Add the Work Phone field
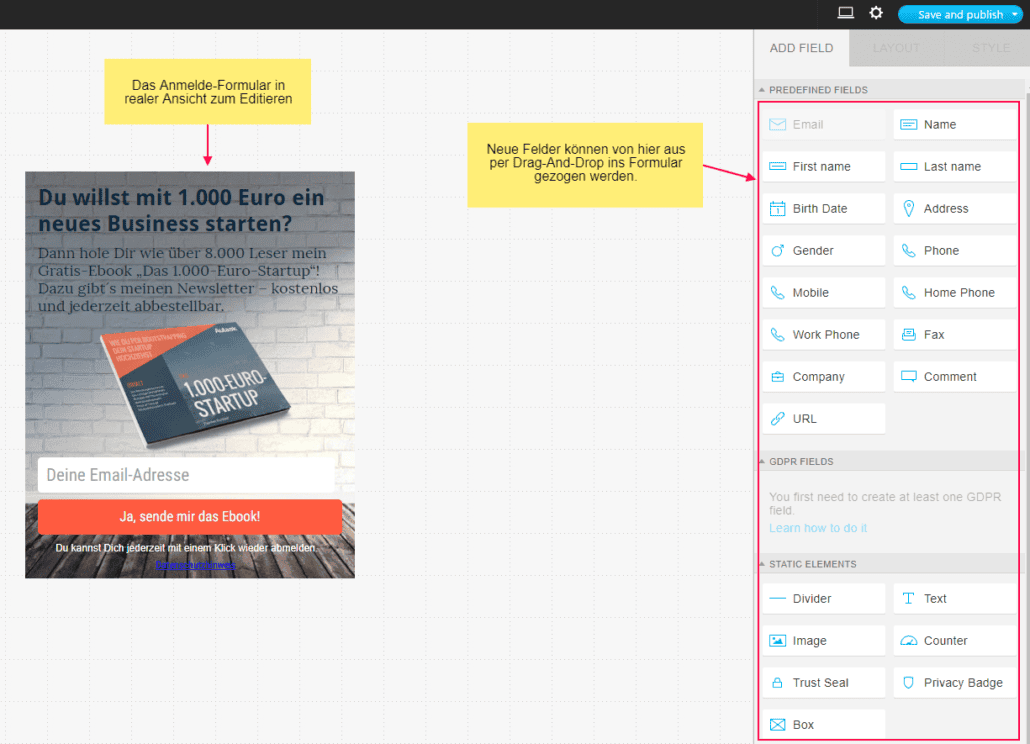The height and width of the screenshot is (744, 1030). pyautogui.click(x=824, y=335)
